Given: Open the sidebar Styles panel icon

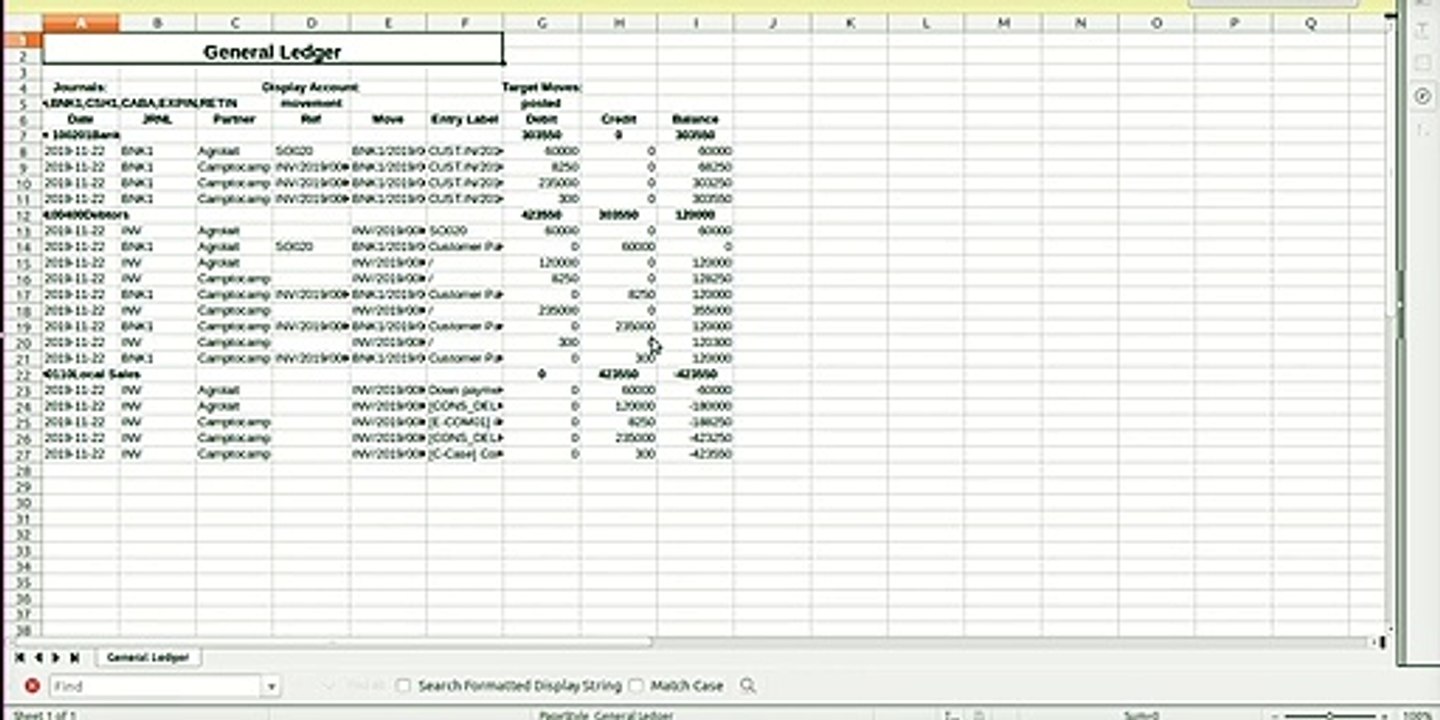Looking at the screenshot, I should (1423, 31).
